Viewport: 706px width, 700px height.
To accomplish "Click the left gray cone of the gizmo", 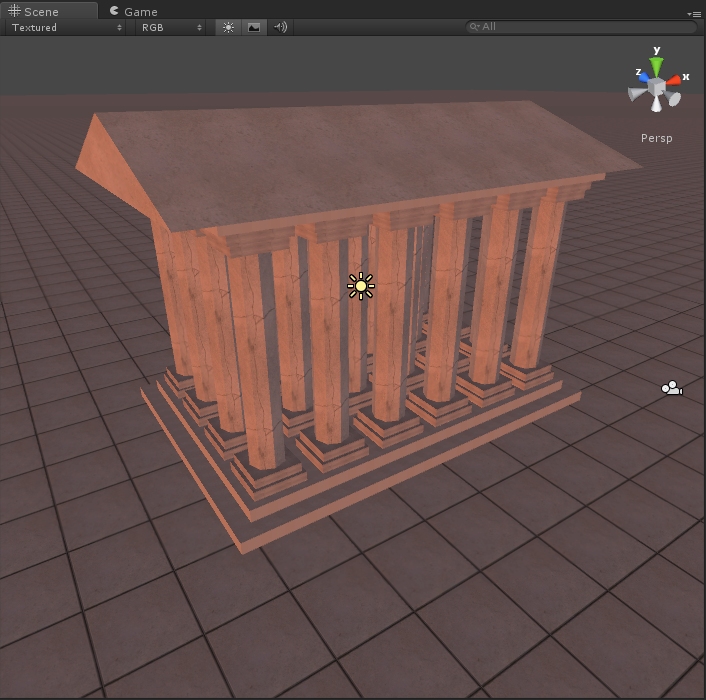I will (x=636, y=95).
